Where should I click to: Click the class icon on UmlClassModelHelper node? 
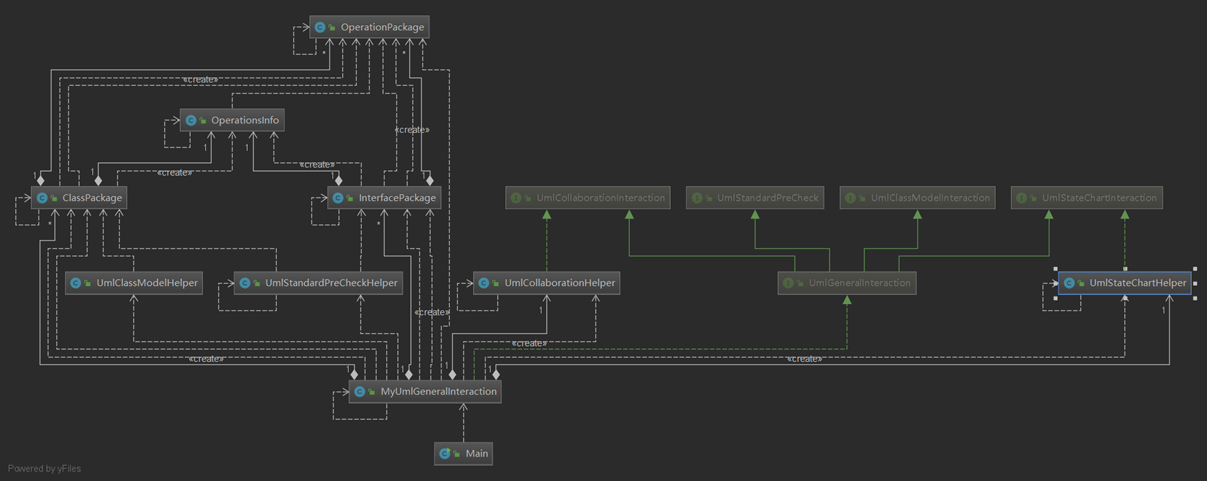tap(76, 283)
